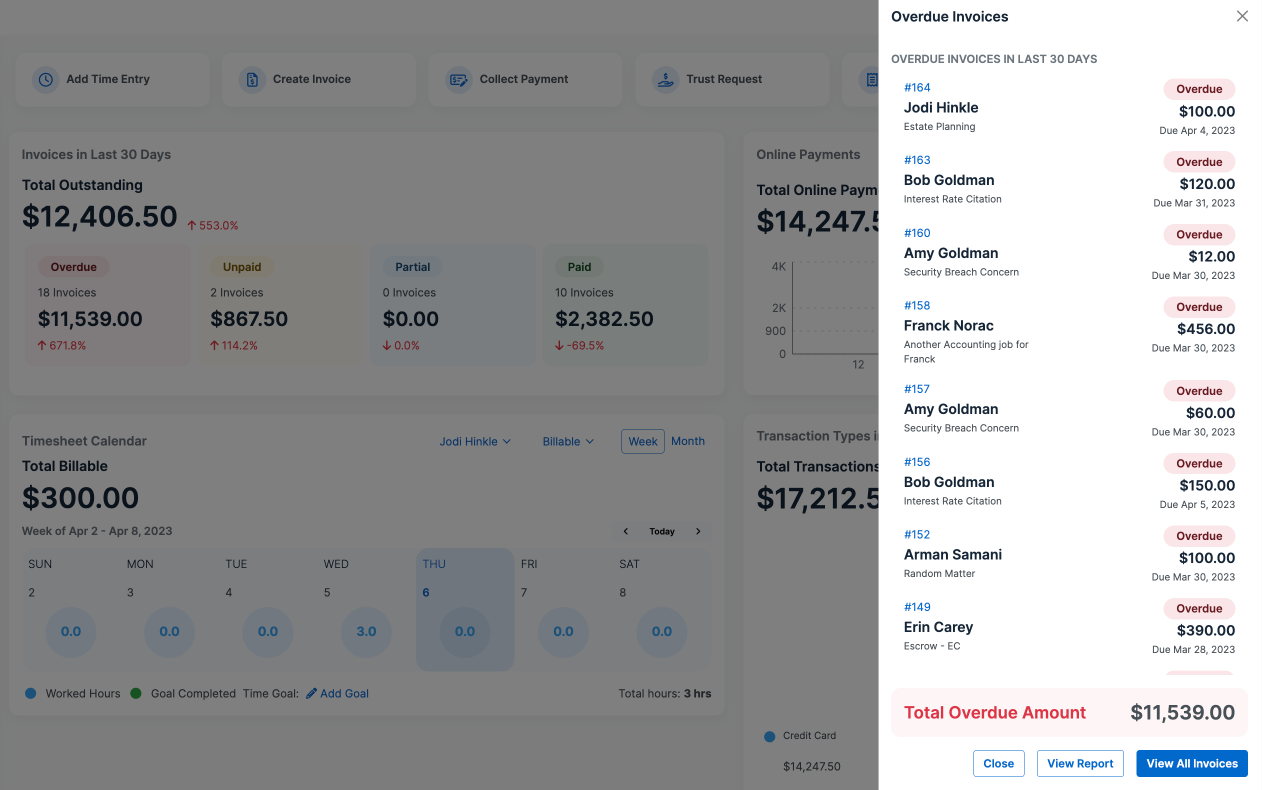Viewport: 1262px width, 790px height.
Task: Click the hand icon on Trust Request
Action: [665, 80]
